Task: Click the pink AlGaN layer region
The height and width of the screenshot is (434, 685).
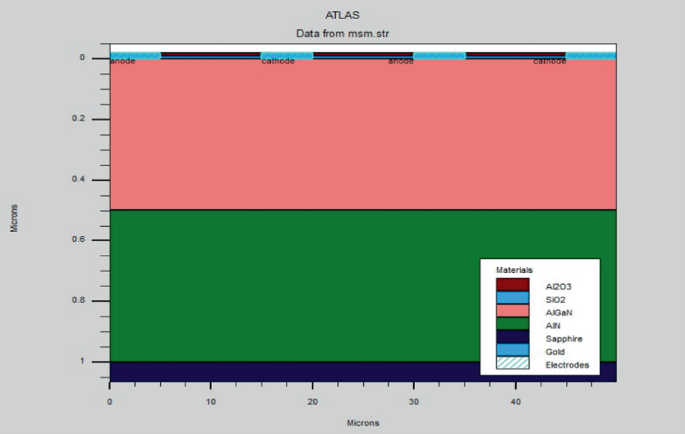Action: pos(363,135)
